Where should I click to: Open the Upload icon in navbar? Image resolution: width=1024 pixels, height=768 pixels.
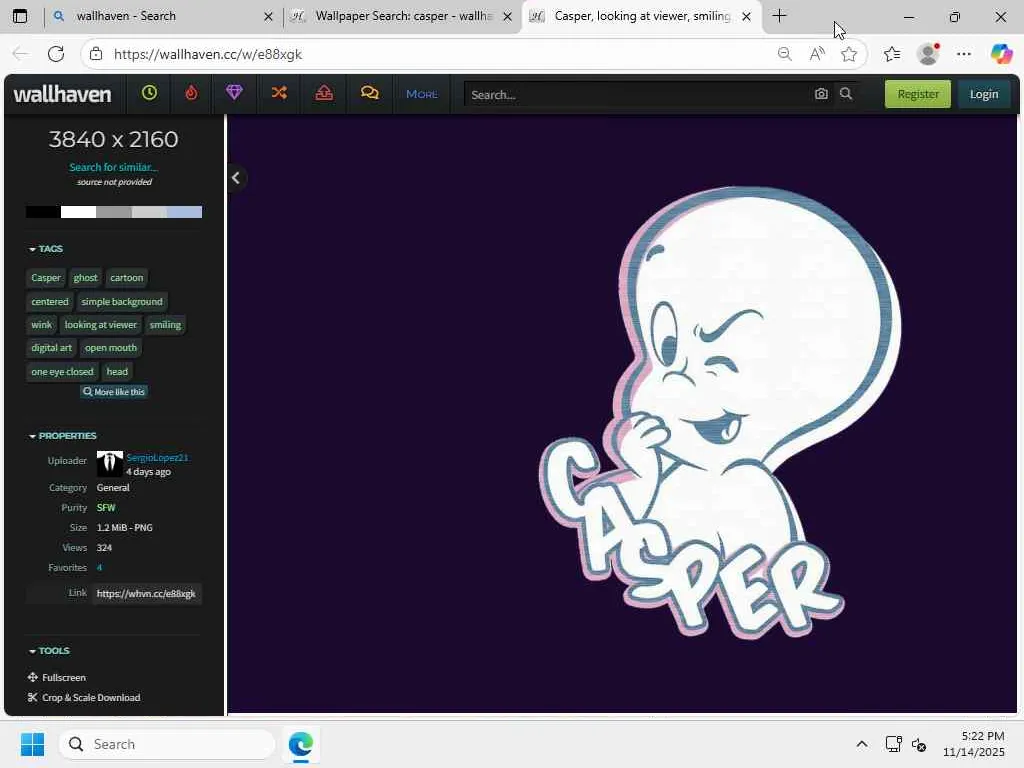[324, 93]
